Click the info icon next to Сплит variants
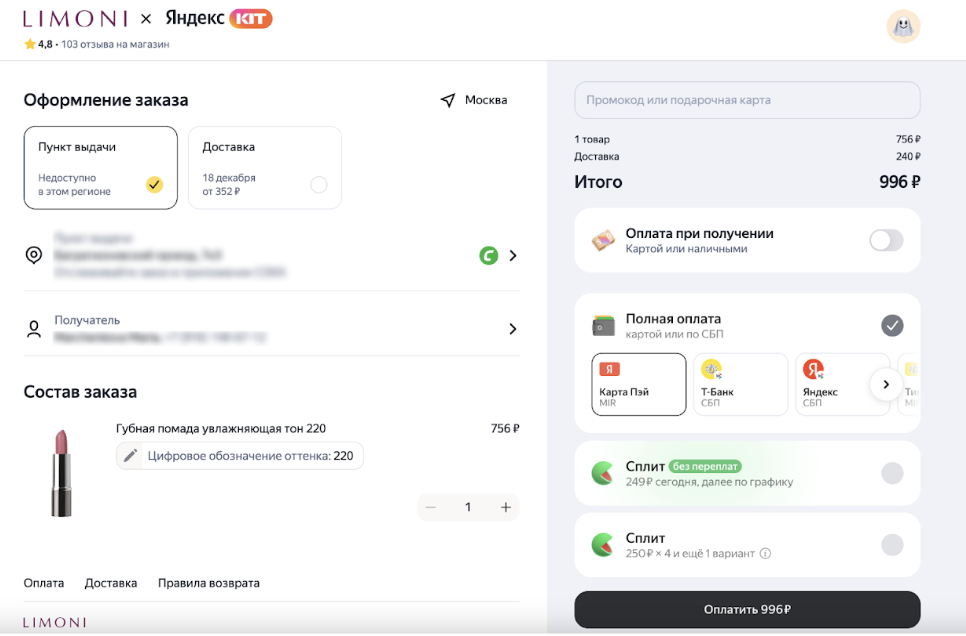The image size is (966, 636). click(765, 553)
